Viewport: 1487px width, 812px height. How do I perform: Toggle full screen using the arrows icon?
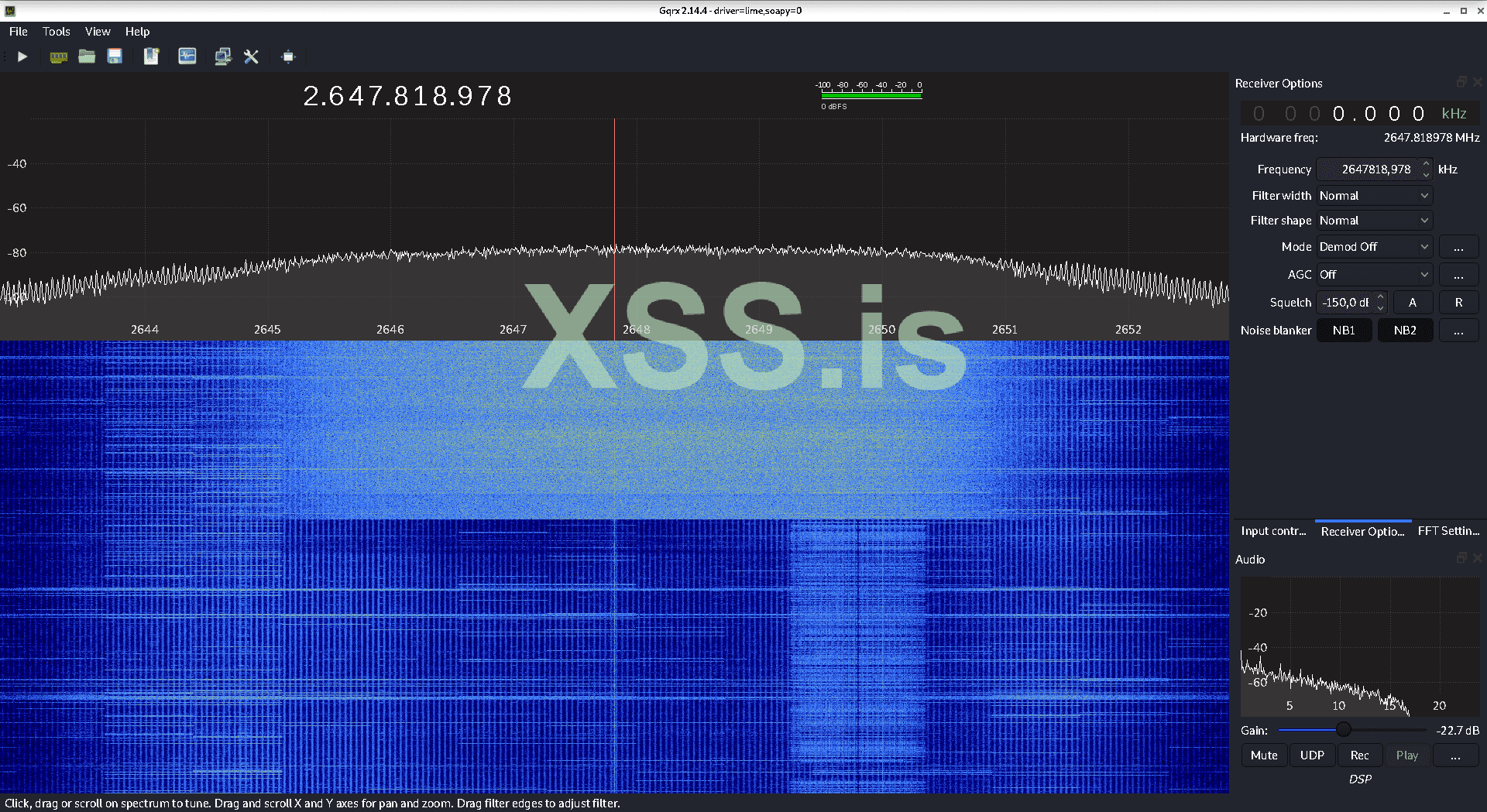point(287,56)
